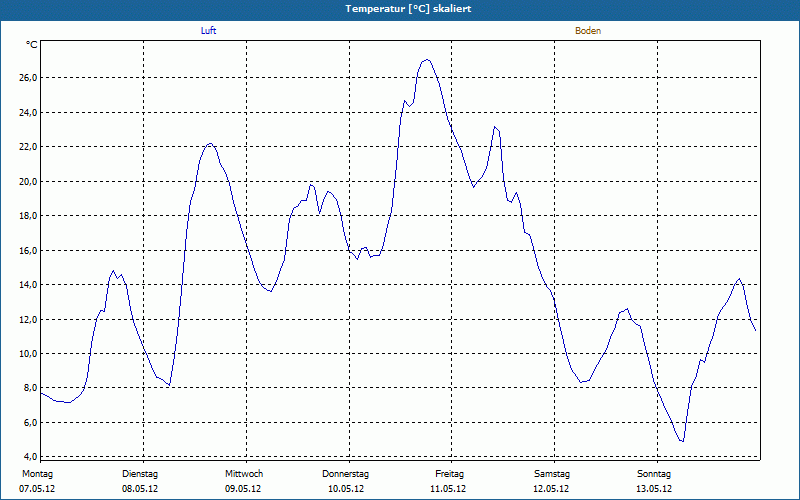
Task: Click the curve peak near 22°C on Dienstag
Action: 210,144
